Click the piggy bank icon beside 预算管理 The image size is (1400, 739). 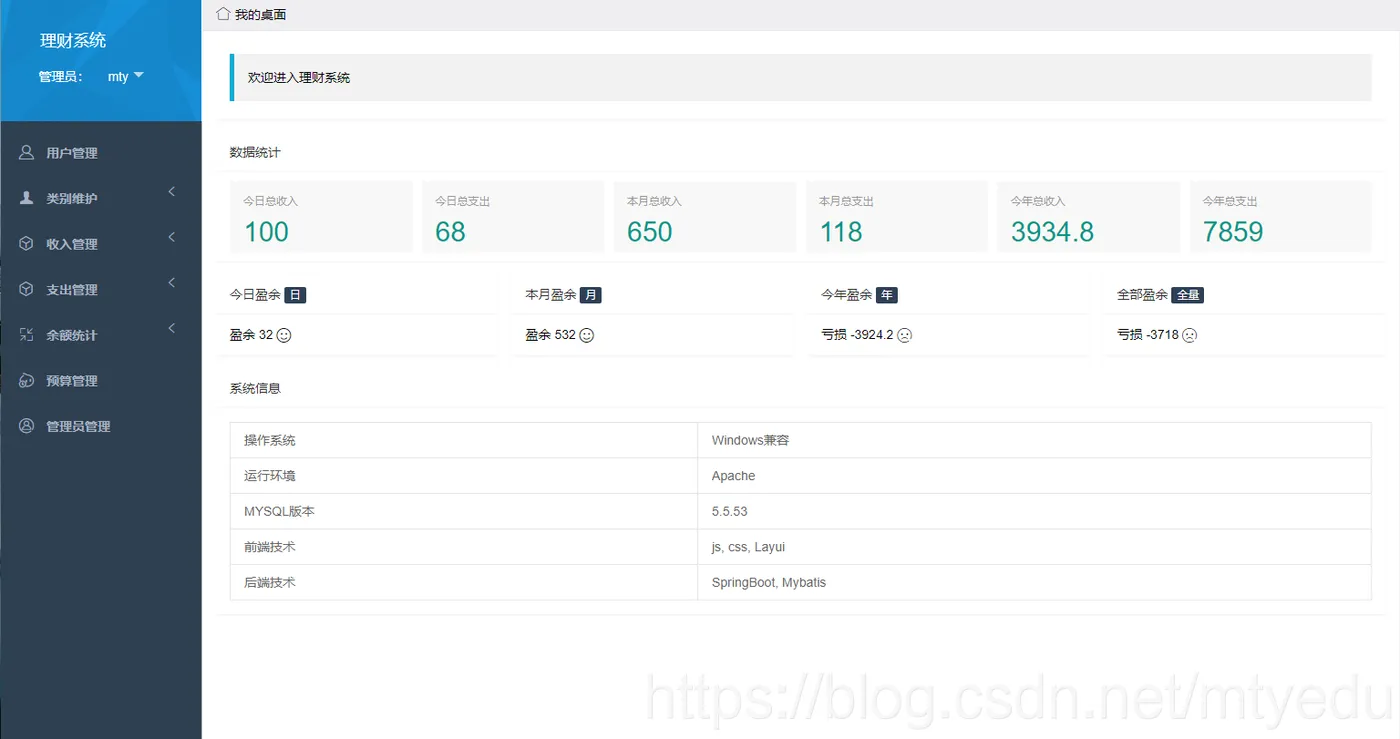pos(27,380)
